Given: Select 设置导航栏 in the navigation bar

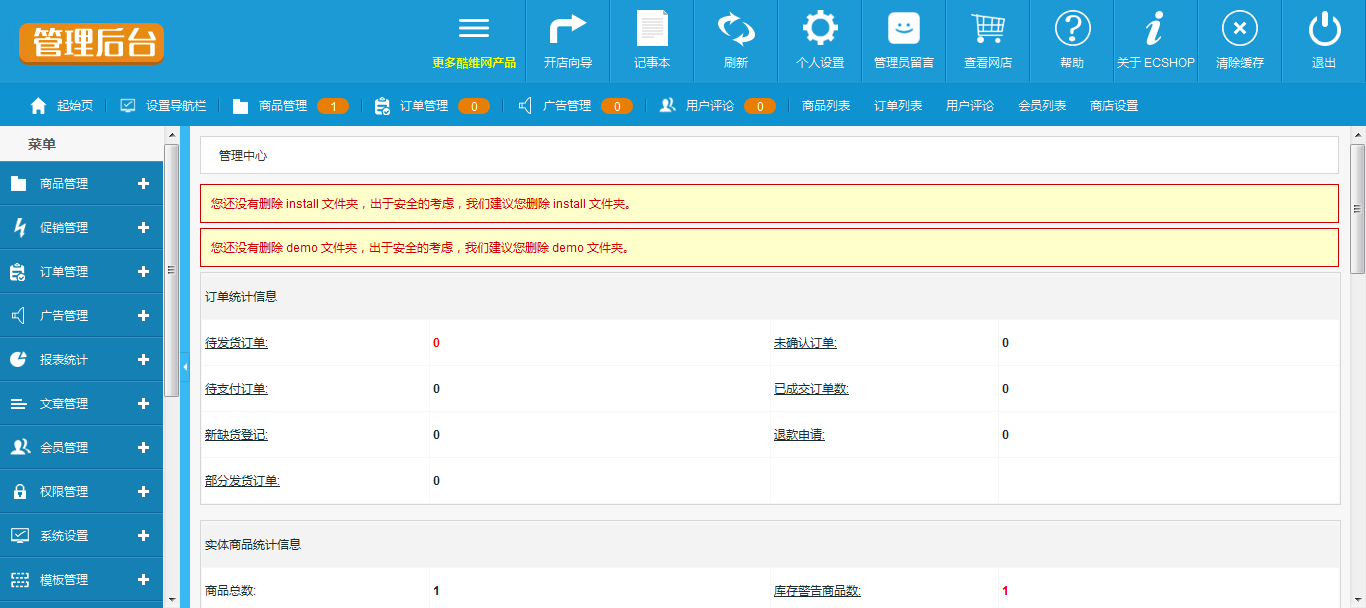Looking at the screenshot, I should coord(164,106).
